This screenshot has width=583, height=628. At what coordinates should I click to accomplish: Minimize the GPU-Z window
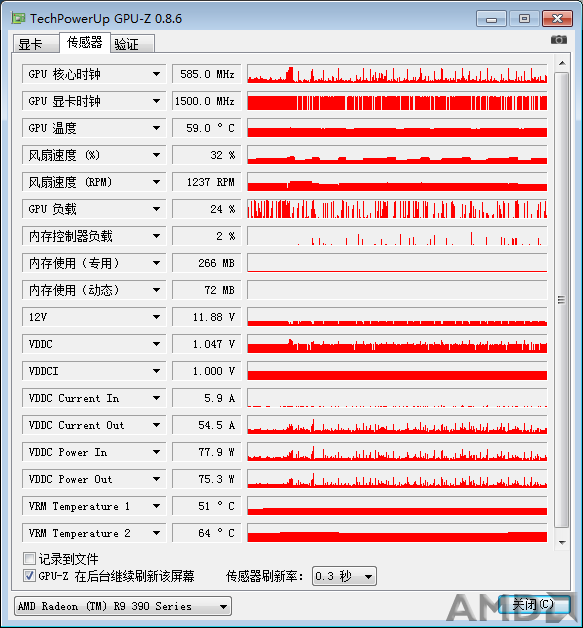[491, 19]
